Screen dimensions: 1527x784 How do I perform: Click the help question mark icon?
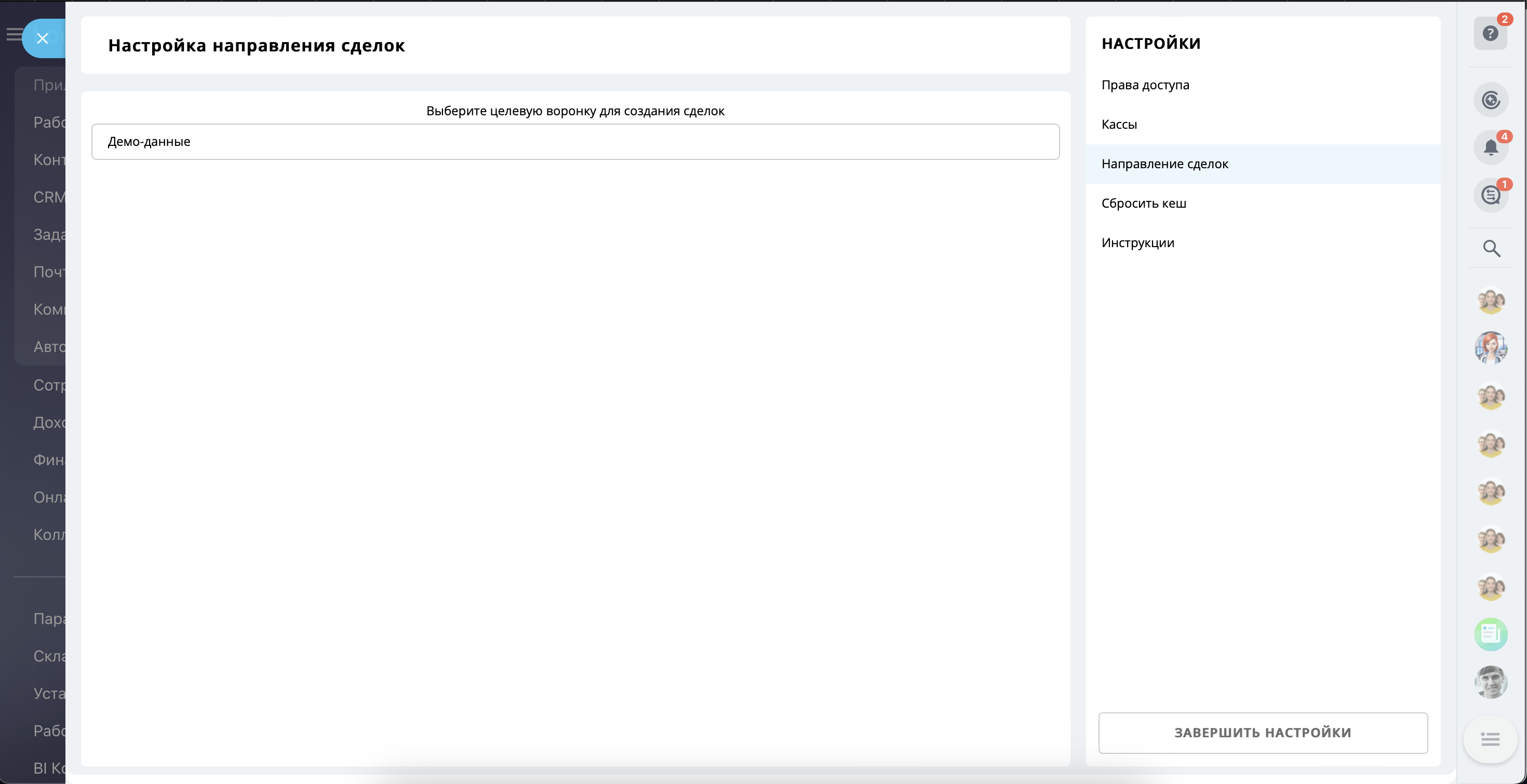(x=1490, y=34)
